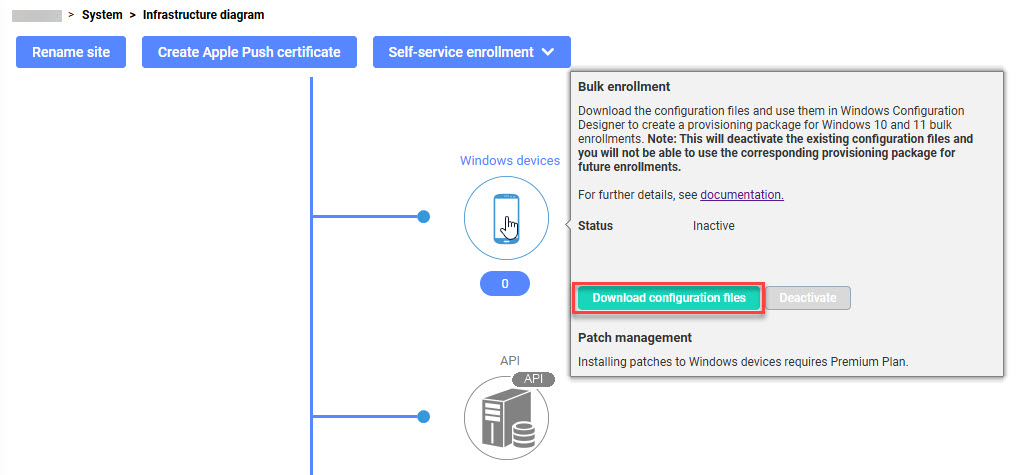The width and height of the screenshot is (1022, 475).
Task: Click the Bulk enrollment heading
Action: pos(624,87)
